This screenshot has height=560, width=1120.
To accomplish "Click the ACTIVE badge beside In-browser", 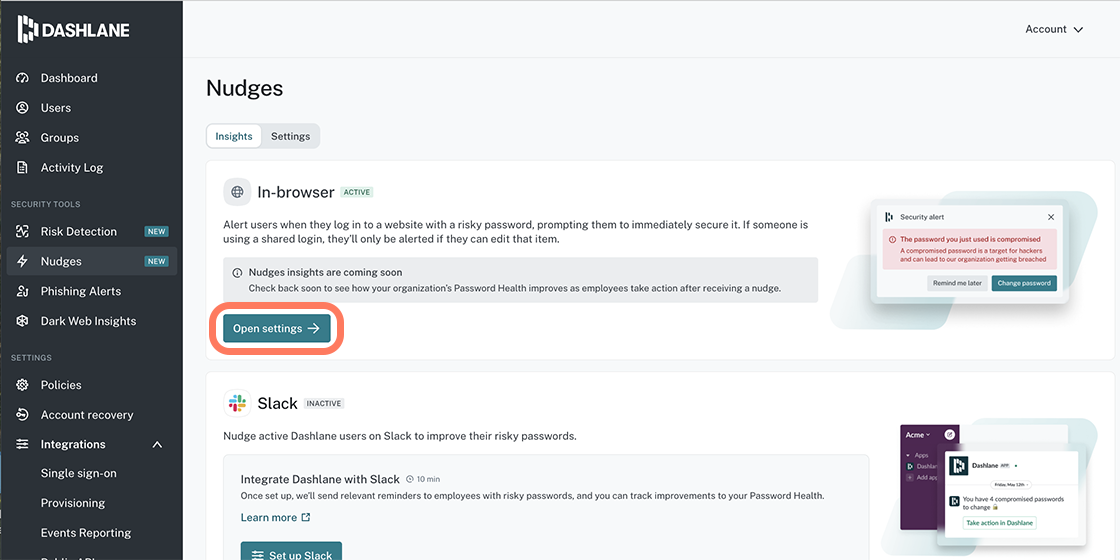I will pyautogui.click(x=357, y=192).
